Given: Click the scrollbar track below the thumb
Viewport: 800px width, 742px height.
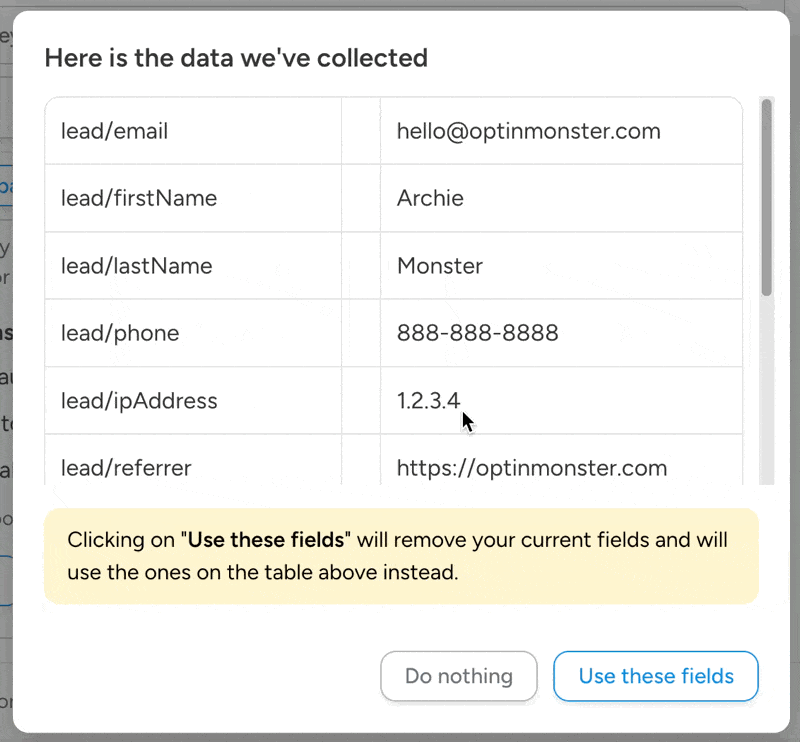Looking at the screenshot, I should pyautogui.click(x=767, y=390).
